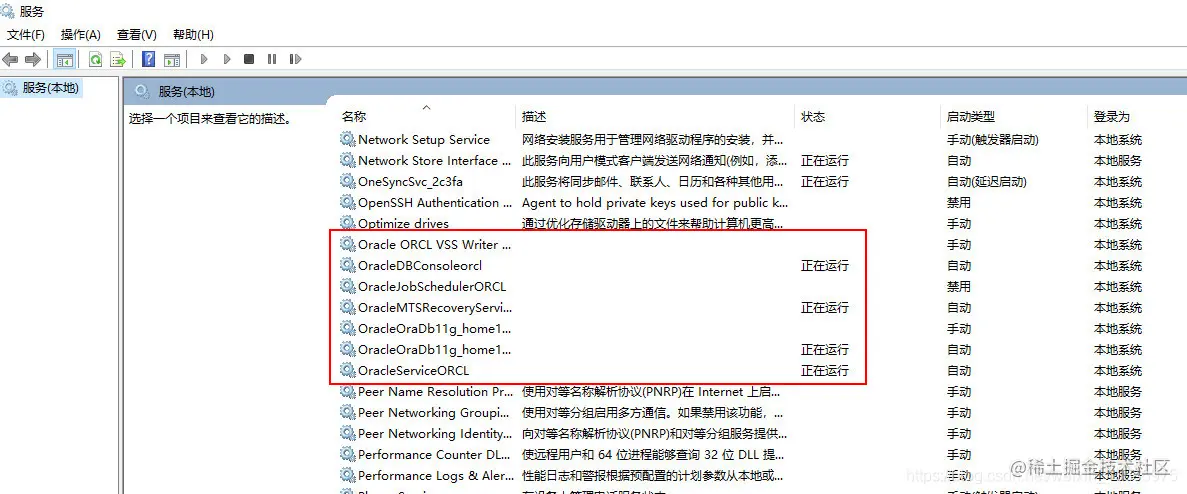
Task: Click 自动(延迟启动) for OneSyncSvc_2c3fa
Action: click(x=986, y=182)
